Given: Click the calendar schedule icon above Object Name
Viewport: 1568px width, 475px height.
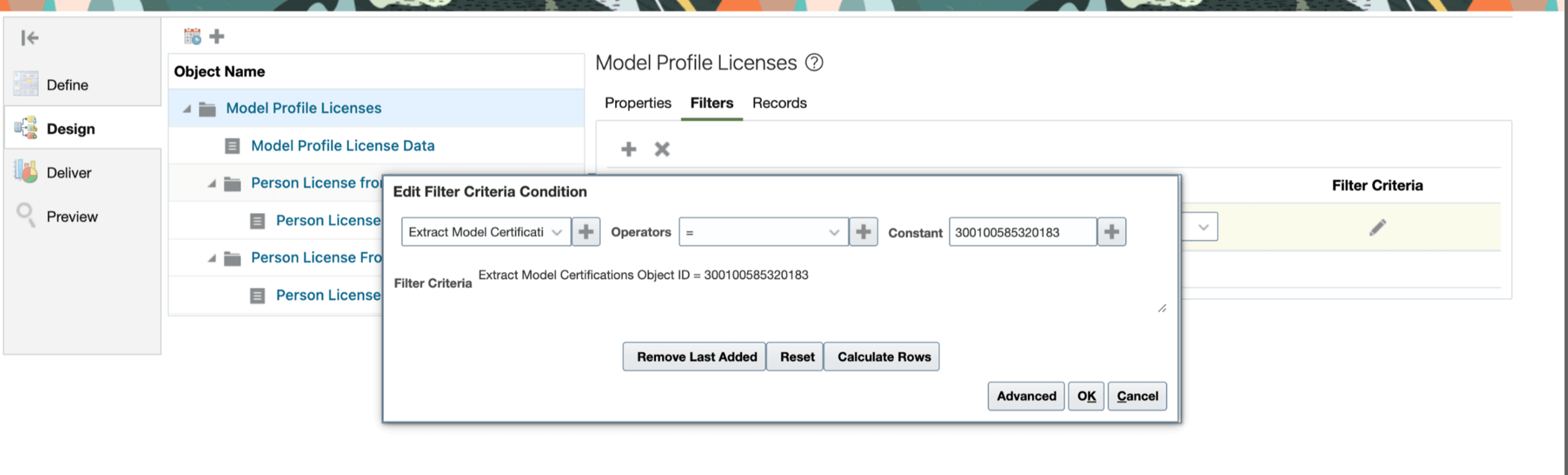Looking at the screenshot, I should tap(192, 36).
